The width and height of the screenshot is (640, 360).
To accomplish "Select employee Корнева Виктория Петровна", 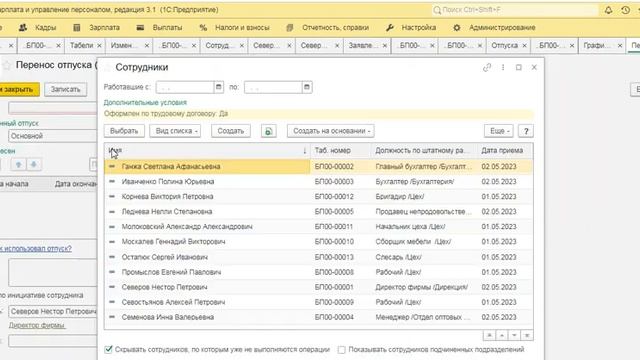I will coord(318,197).
